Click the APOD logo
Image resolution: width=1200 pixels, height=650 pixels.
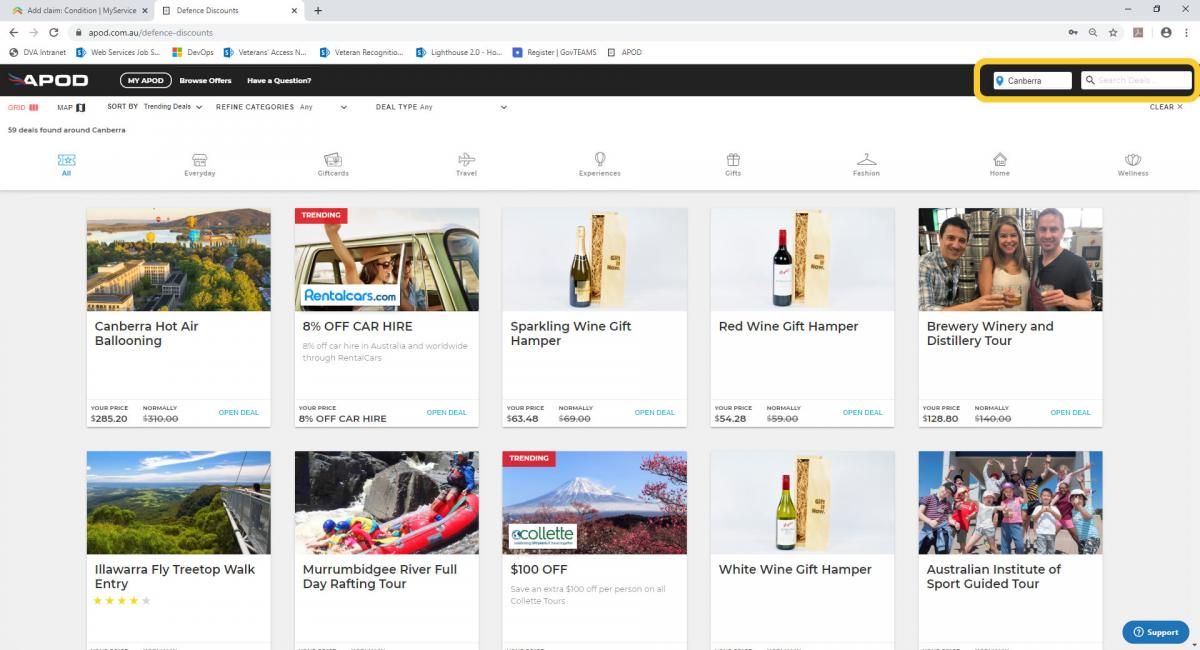pyautogui.click(x=48, y=80)
